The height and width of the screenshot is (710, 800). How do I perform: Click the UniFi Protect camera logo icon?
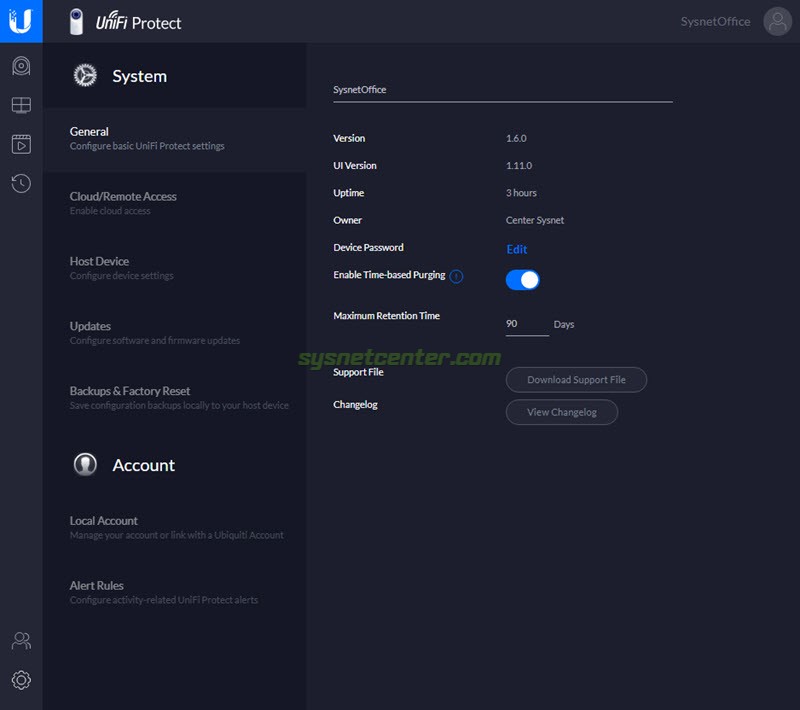click(77, 22)
